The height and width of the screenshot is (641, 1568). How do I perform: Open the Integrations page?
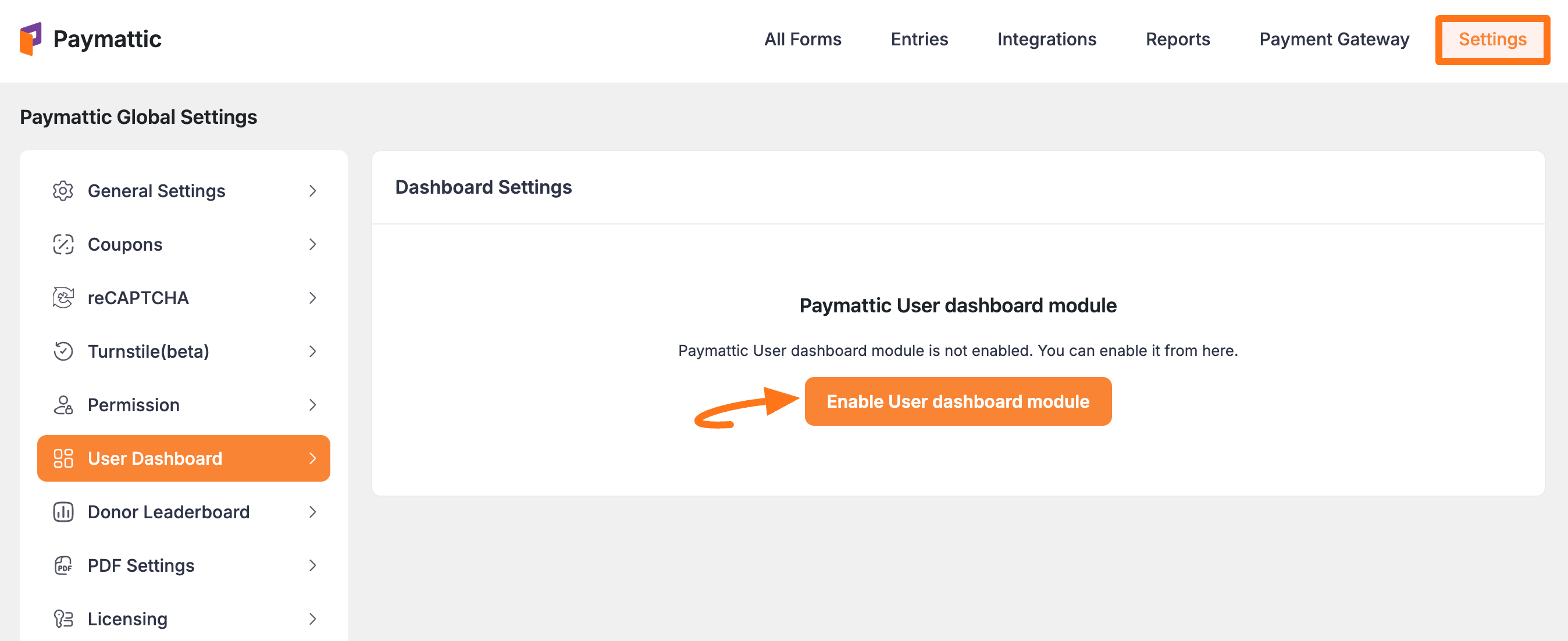[x=1046, y=39]
